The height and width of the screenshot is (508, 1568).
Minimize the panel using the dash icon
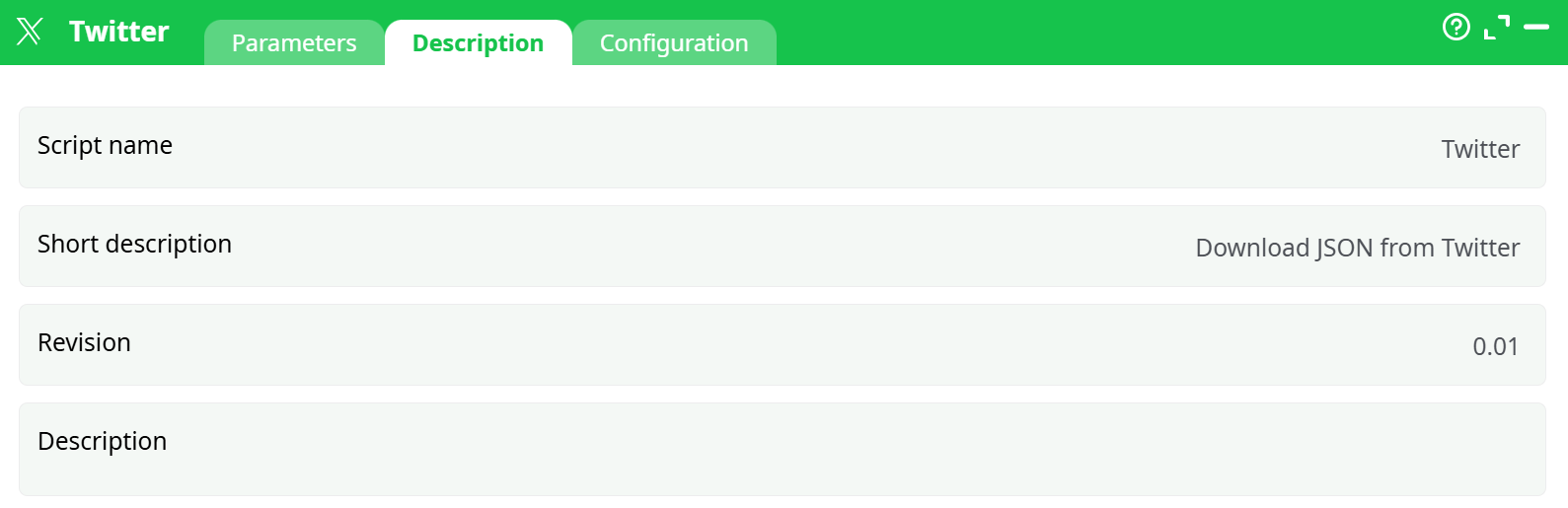coord(1536,28)
